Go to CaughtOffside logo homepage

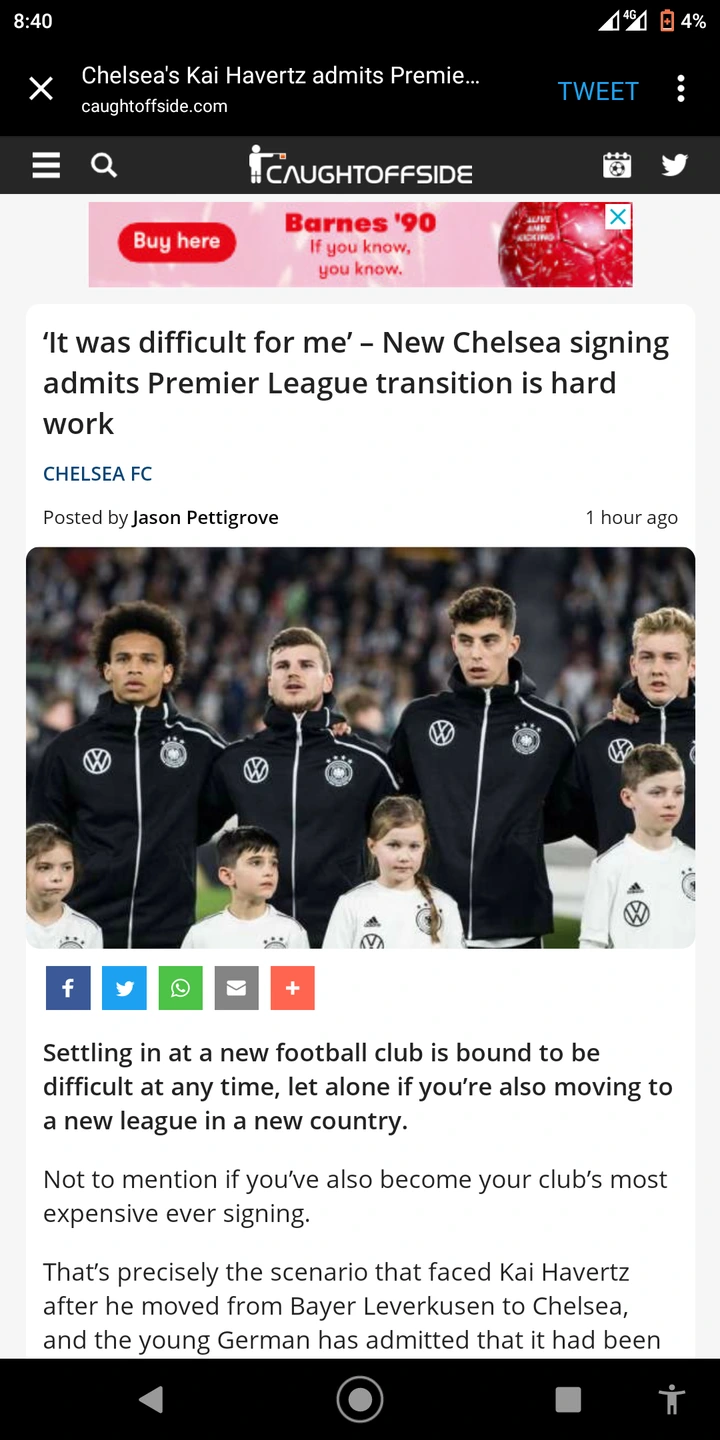coord(360,166)
